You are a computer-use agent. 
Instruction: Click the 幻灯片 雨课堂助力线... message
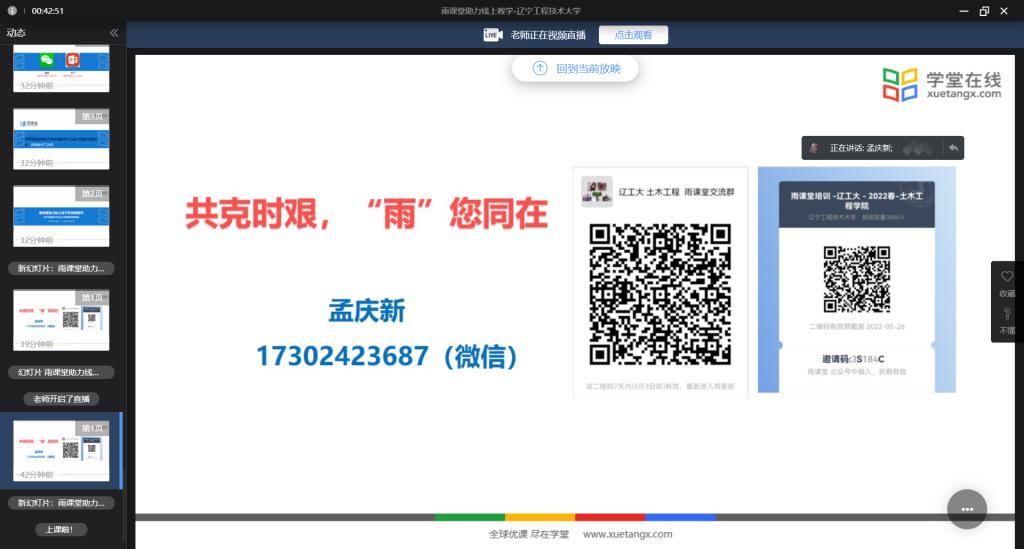[x=61, y=372]
